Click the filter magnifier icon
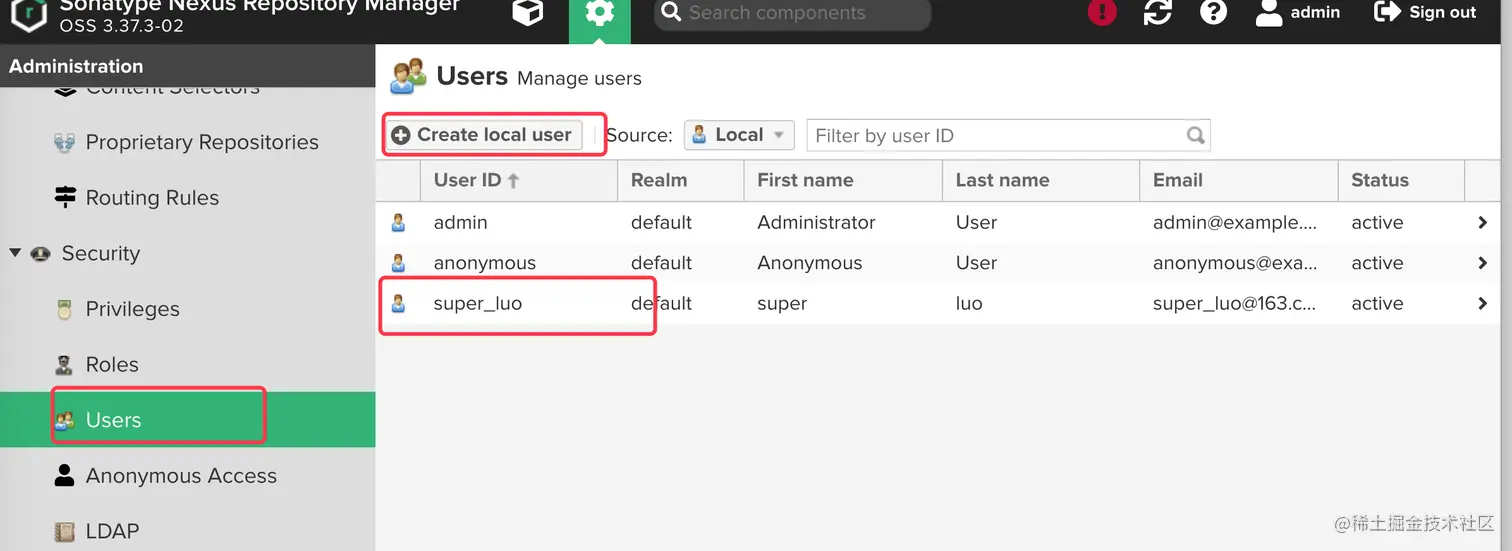 coord(1196,135)
